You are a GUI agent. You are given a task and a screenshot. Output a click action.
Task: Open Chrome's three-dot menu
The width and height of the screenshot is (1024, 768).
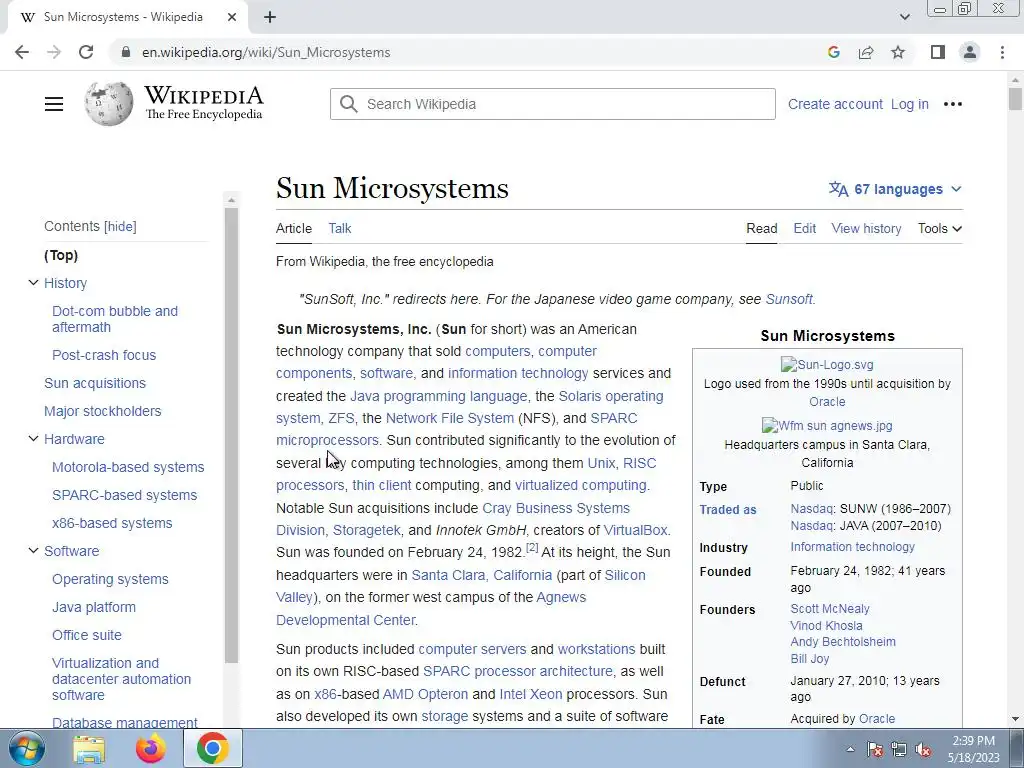pos(1002,52)
